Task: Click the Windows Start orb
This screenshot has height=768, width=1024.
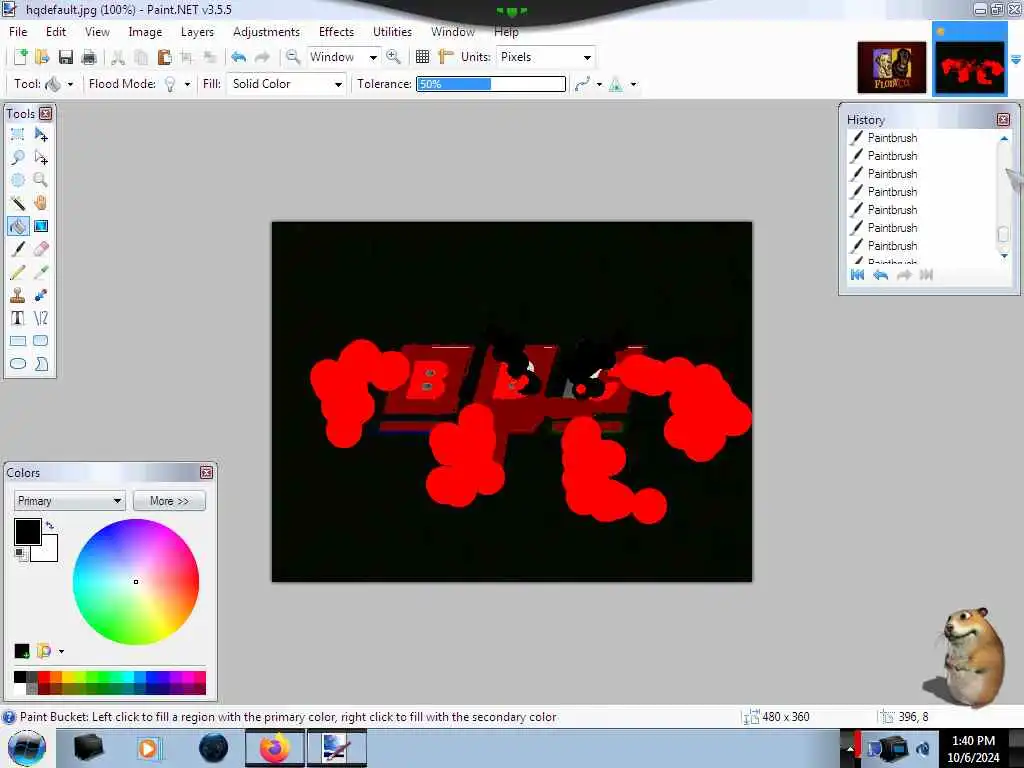Action: [27, 748]
